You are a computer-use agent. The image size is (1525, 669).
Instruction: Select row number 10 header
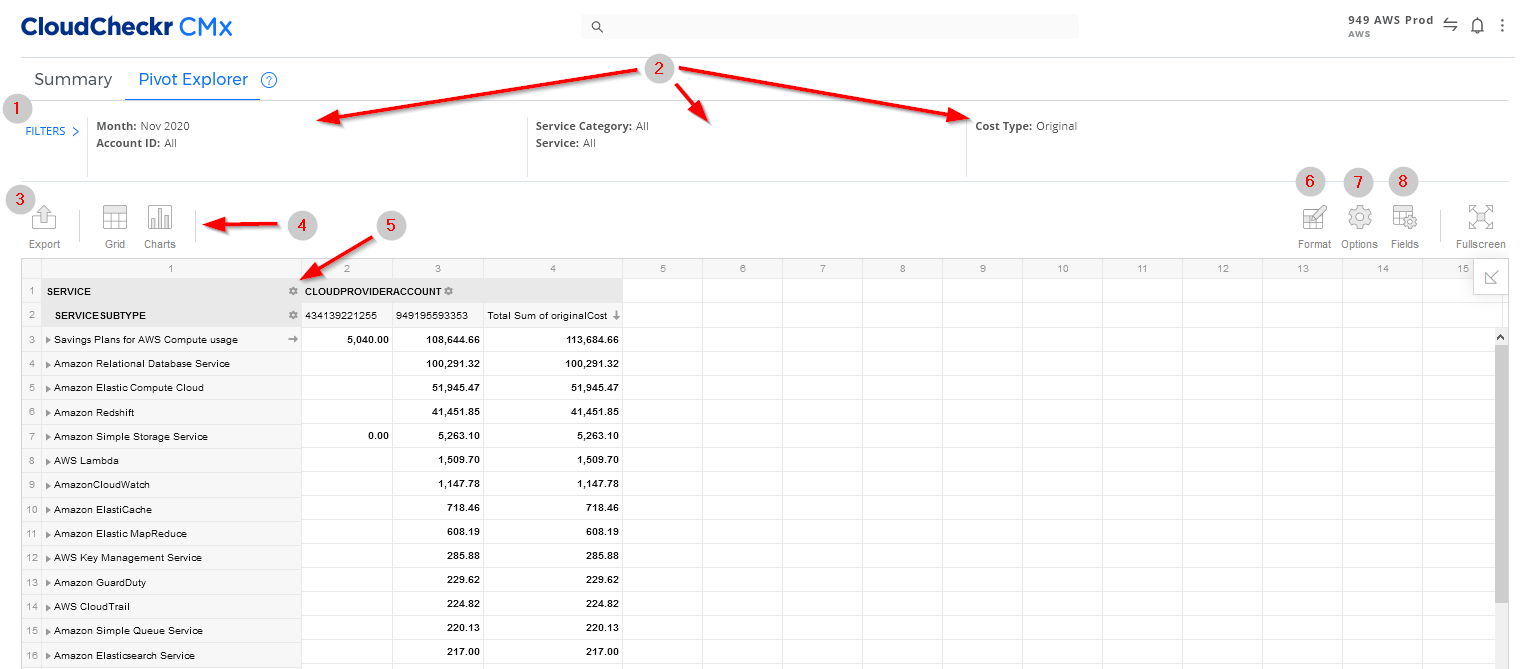pyautogui.click(x=32, y=510)
